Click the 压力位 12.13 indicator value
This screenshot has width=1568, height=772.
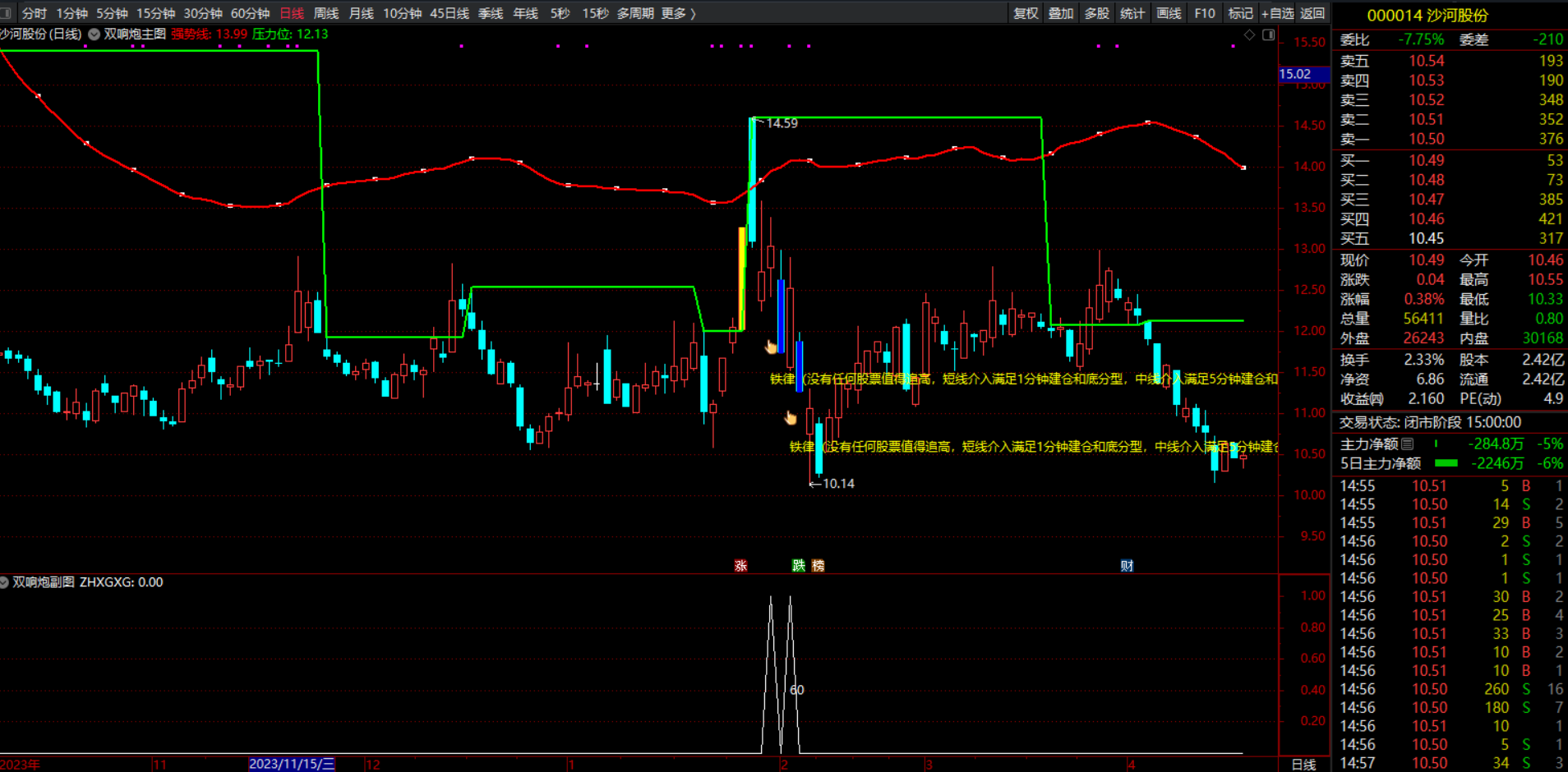(289, 34)
